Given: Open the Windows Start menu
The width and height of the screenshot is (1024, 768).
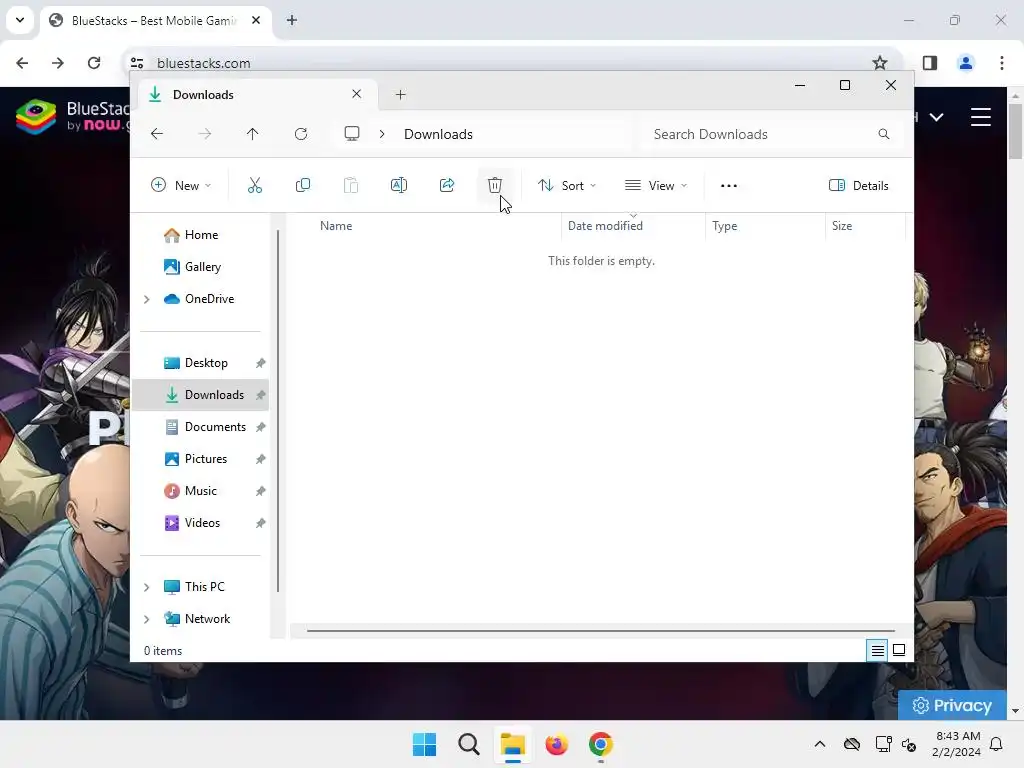Looking at the screenshot, I should click(x=424, y=744).
